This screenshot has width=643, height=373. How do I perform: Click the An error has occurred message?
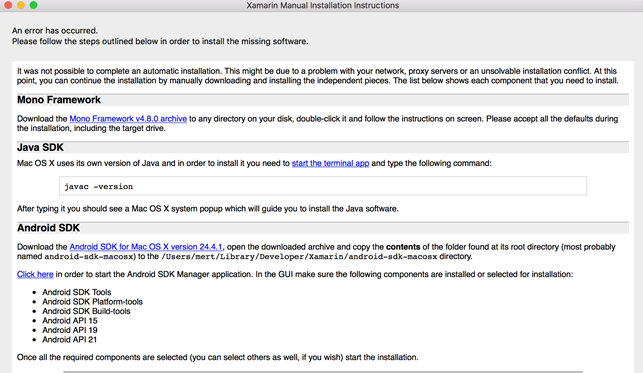[55, 31]
